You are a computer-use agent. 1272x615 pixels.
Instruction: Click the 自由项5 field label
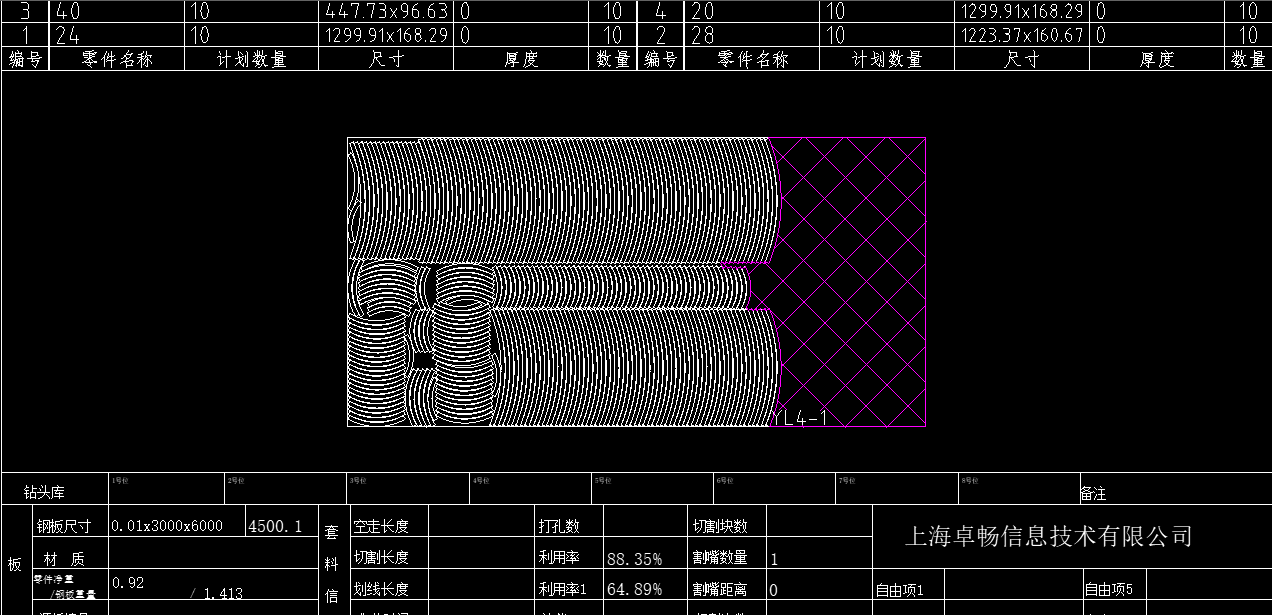[1109, 590]
